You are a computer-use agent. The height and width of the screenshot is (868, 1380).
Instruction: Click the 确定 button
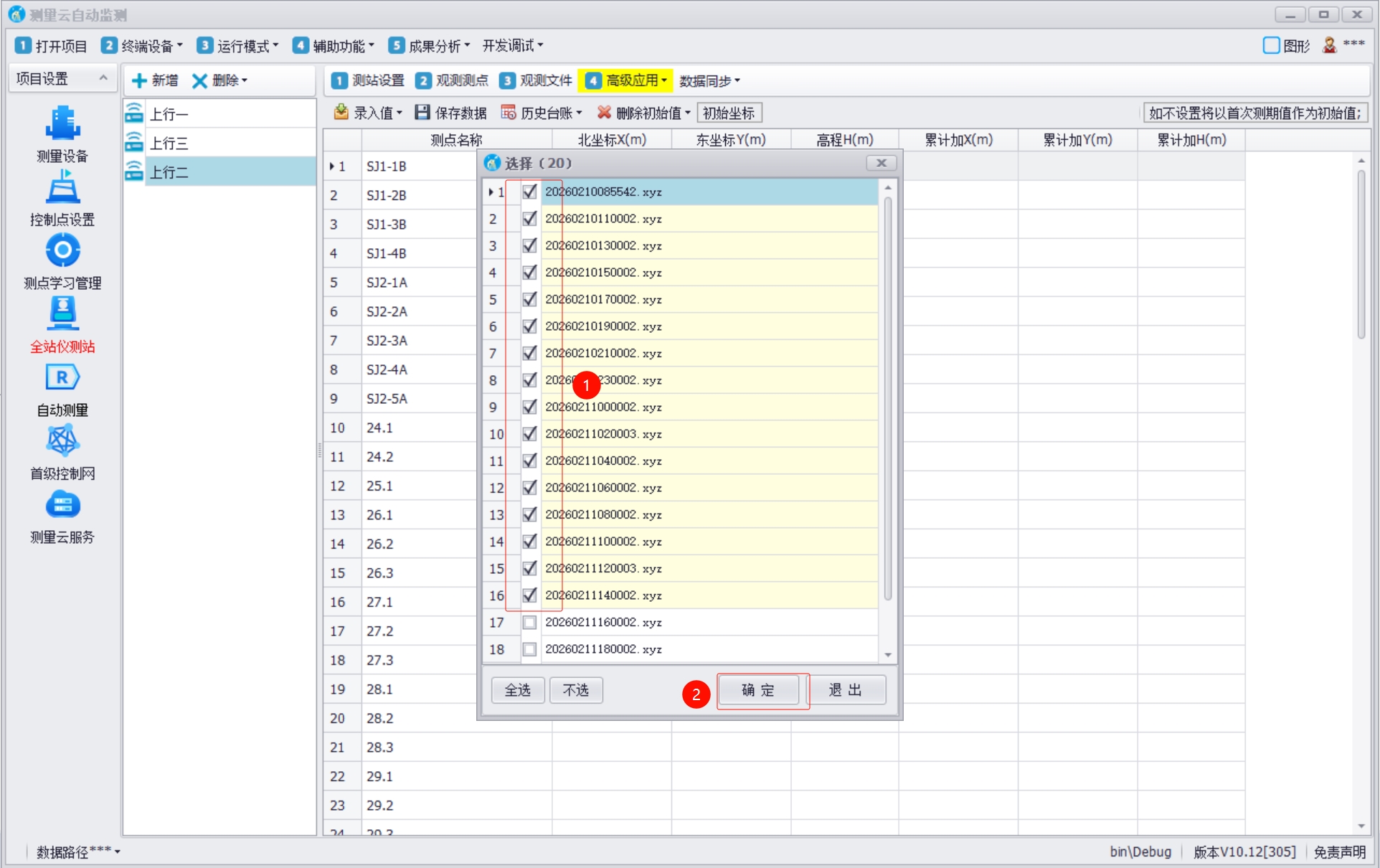pos(757,690)
